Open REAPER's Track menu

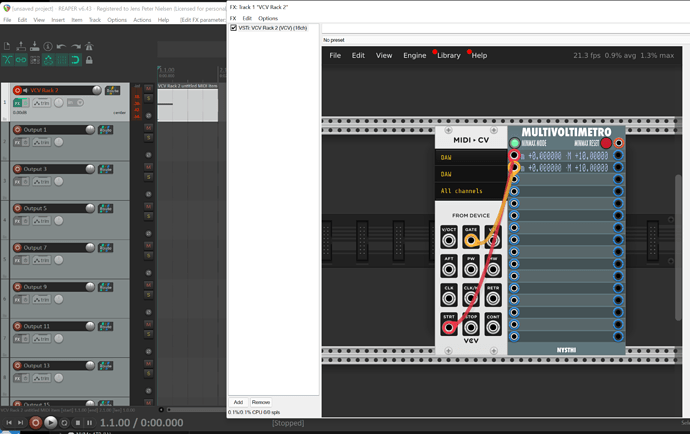click(95, 20)
